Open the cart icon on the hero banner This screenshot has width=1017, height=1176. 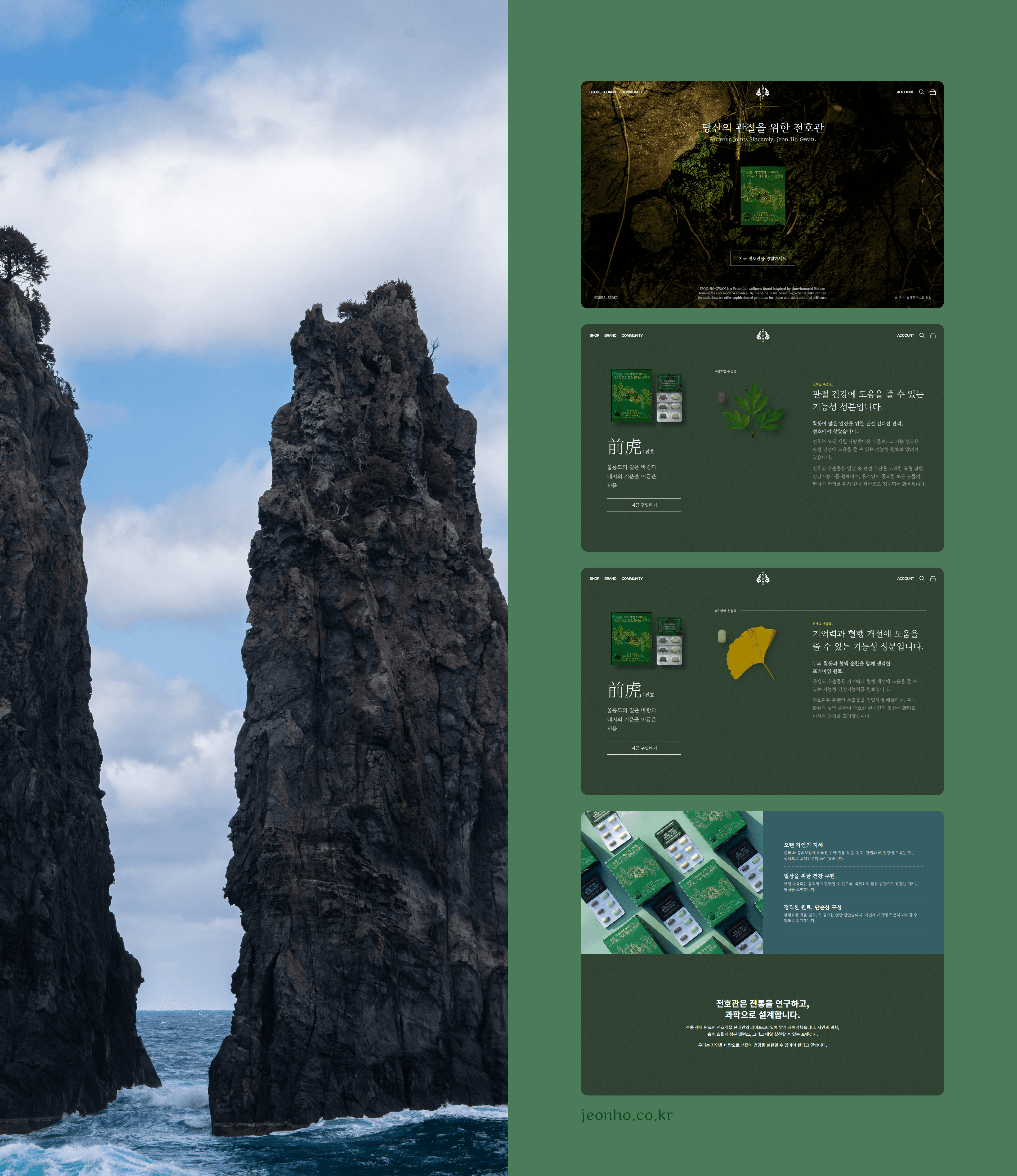(933, 92)
